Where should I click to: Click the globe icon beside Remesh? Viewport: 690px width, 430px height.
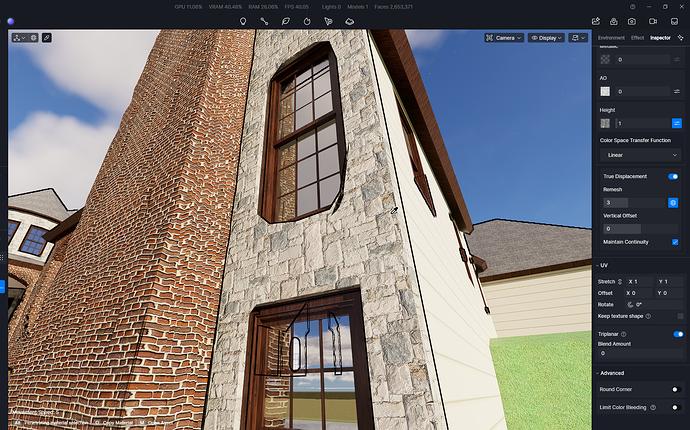point(673,203)
